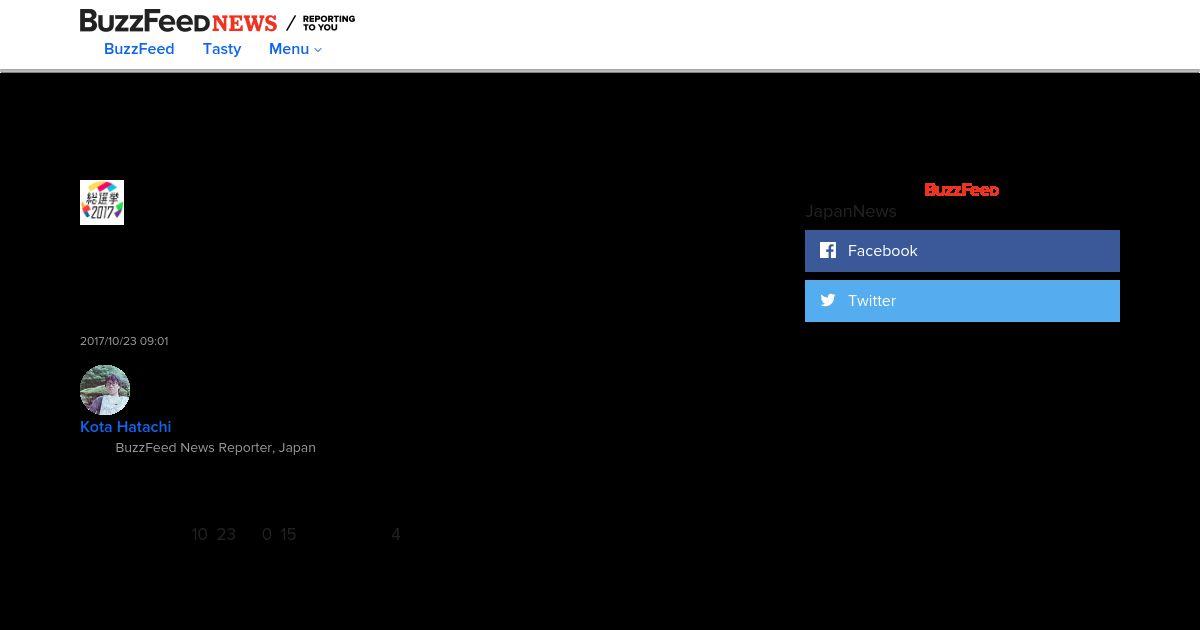1200x630 pixels.
Task: Open the BuzzFeed News logo homepage
Action: tap(178, 21)
